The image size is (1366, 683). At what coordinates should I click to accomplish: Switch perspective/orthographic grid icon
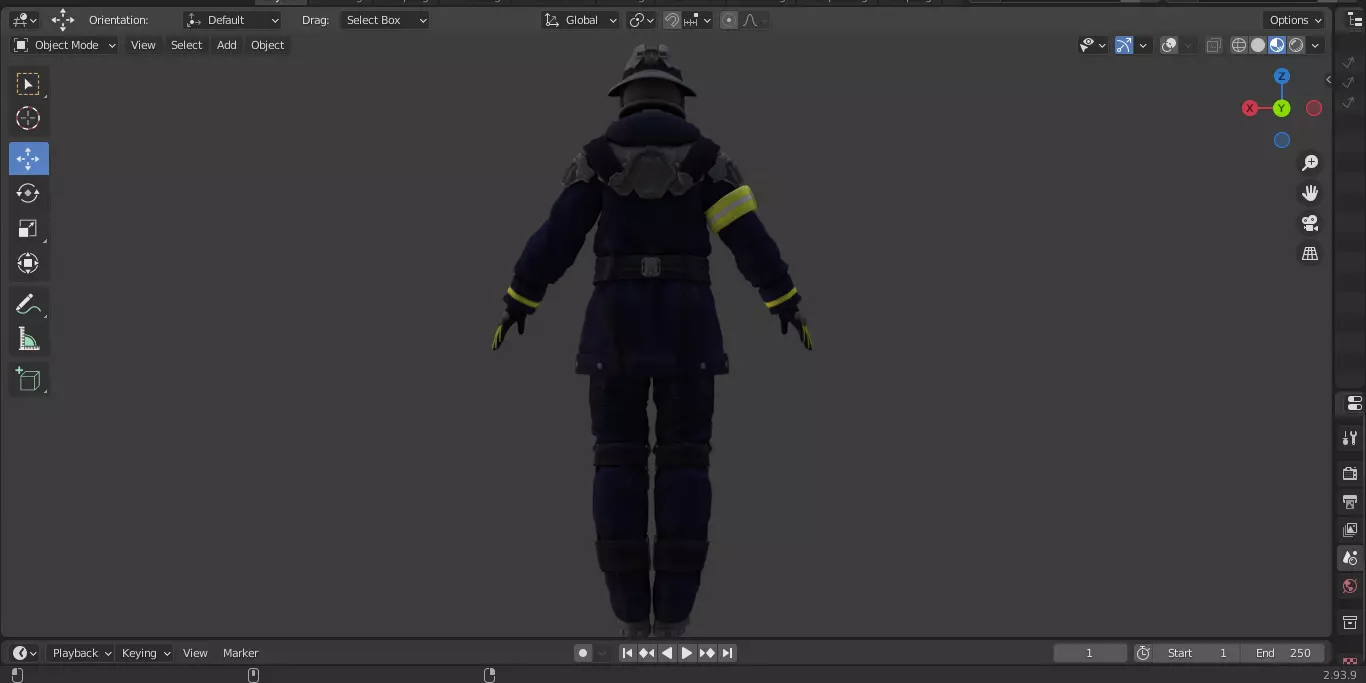pyautogui.click(x=1309, y=254)
